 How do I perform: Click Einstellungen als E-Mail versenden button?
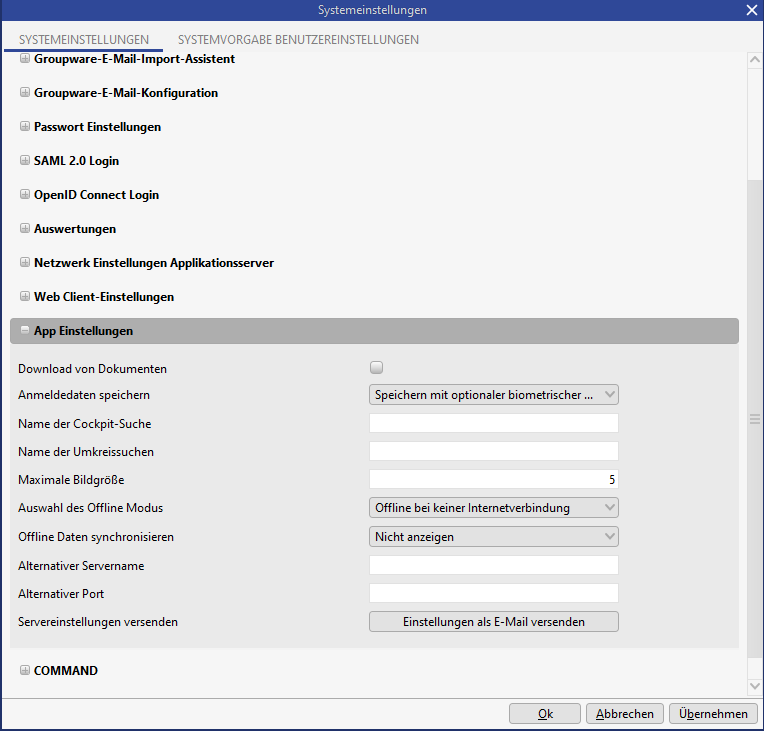pos(494,622)
